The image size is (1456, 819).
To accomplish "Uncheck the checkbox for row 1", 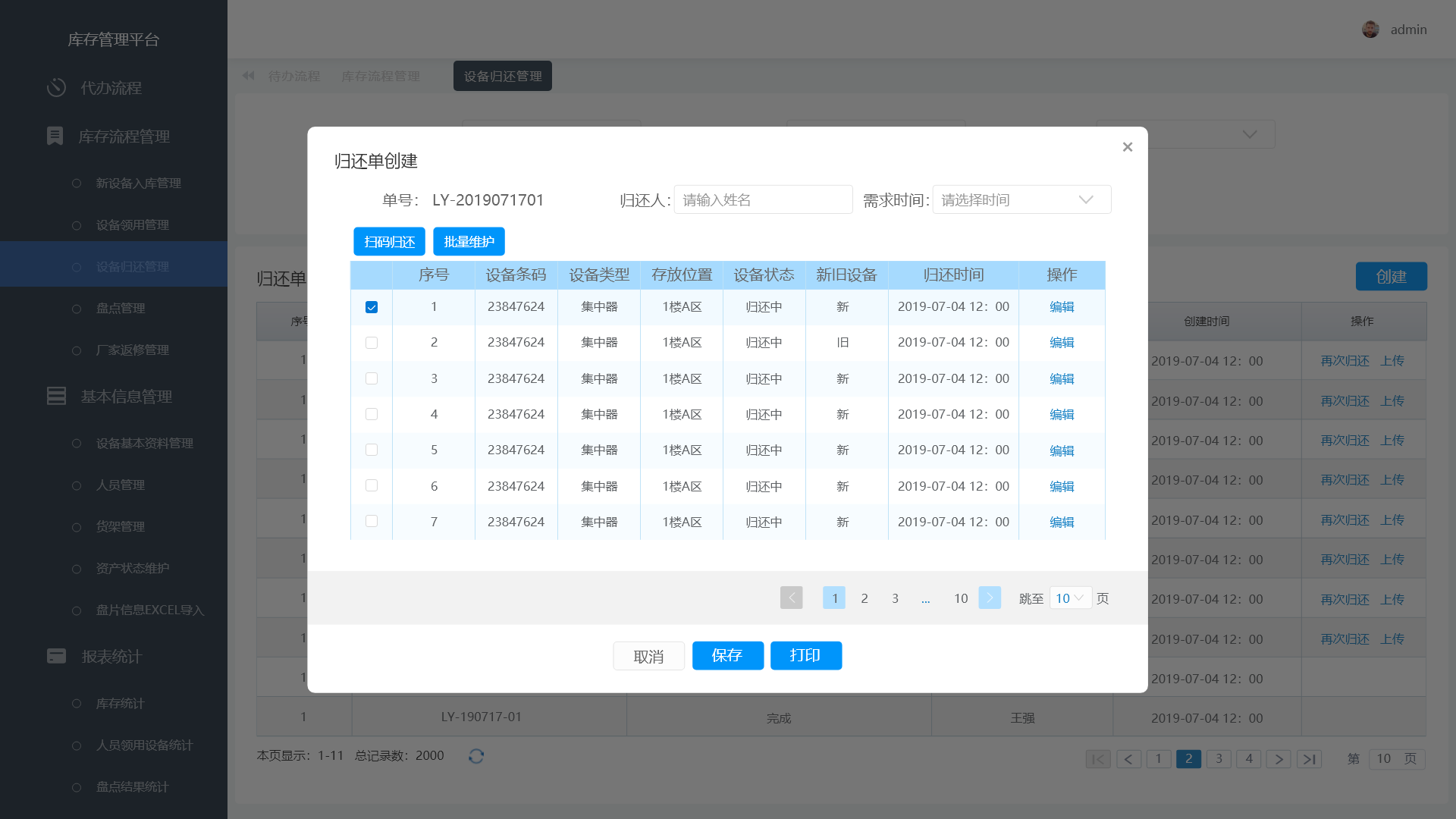I will tap(372, 307).
